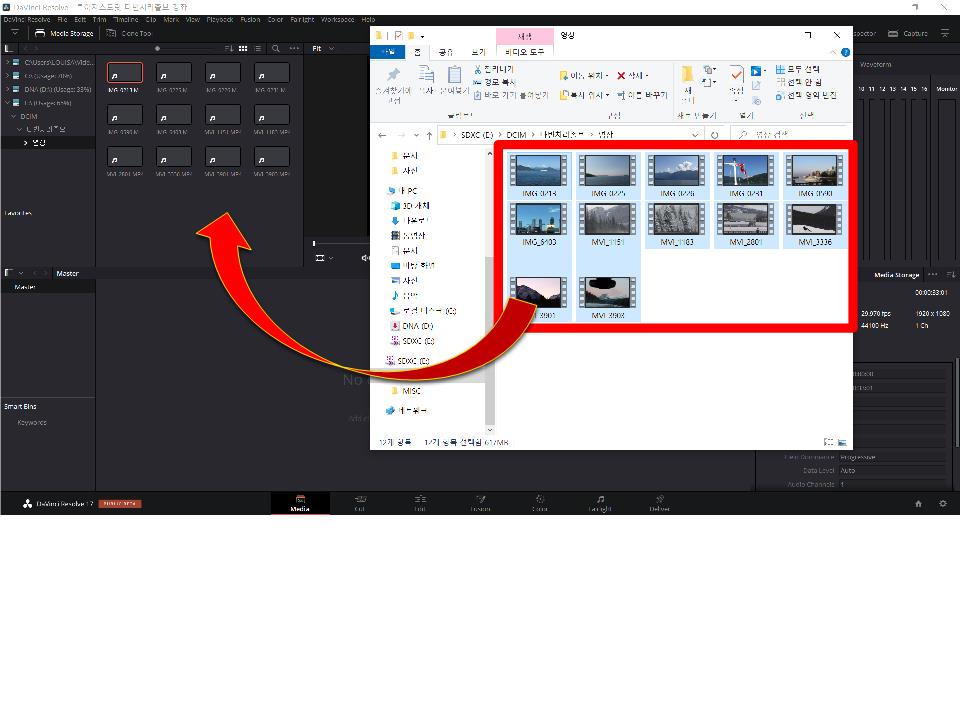Click Move to button in Explorer ribbon
960x720 pixels.
(584, 75)
